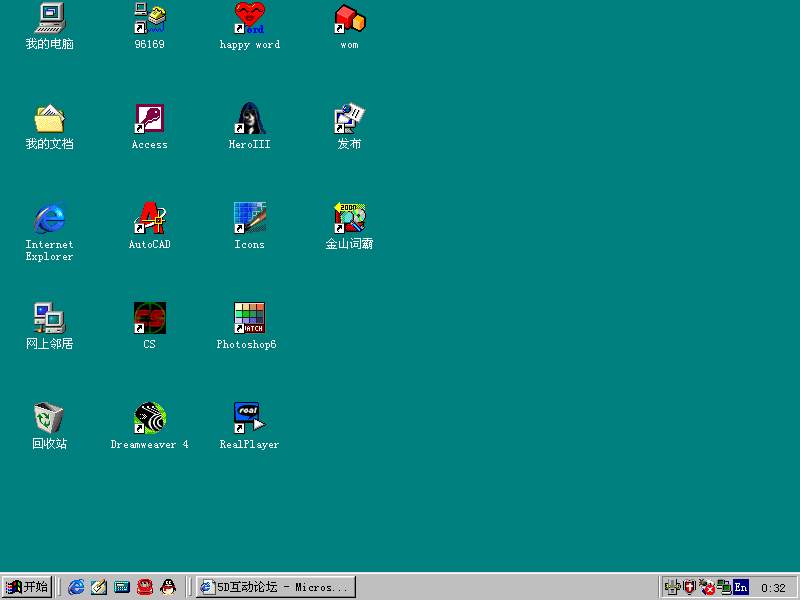Click the red X tray icon
The height and width of the screenshot is (600, 800).
(x=707, y=588)
